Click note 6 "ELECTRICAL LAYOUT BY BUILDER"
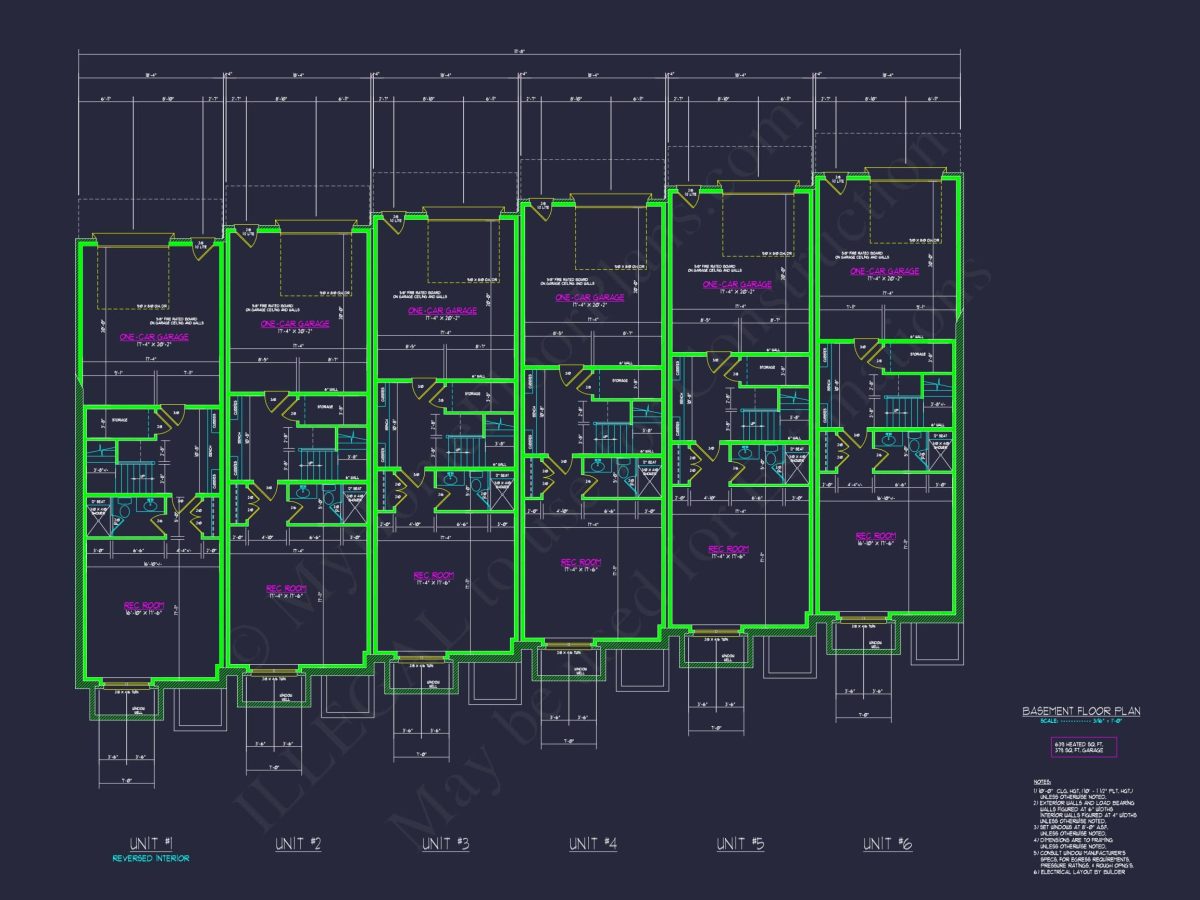The width and height of the screenshot is (1200, 900). click(x=1079, y=872)
